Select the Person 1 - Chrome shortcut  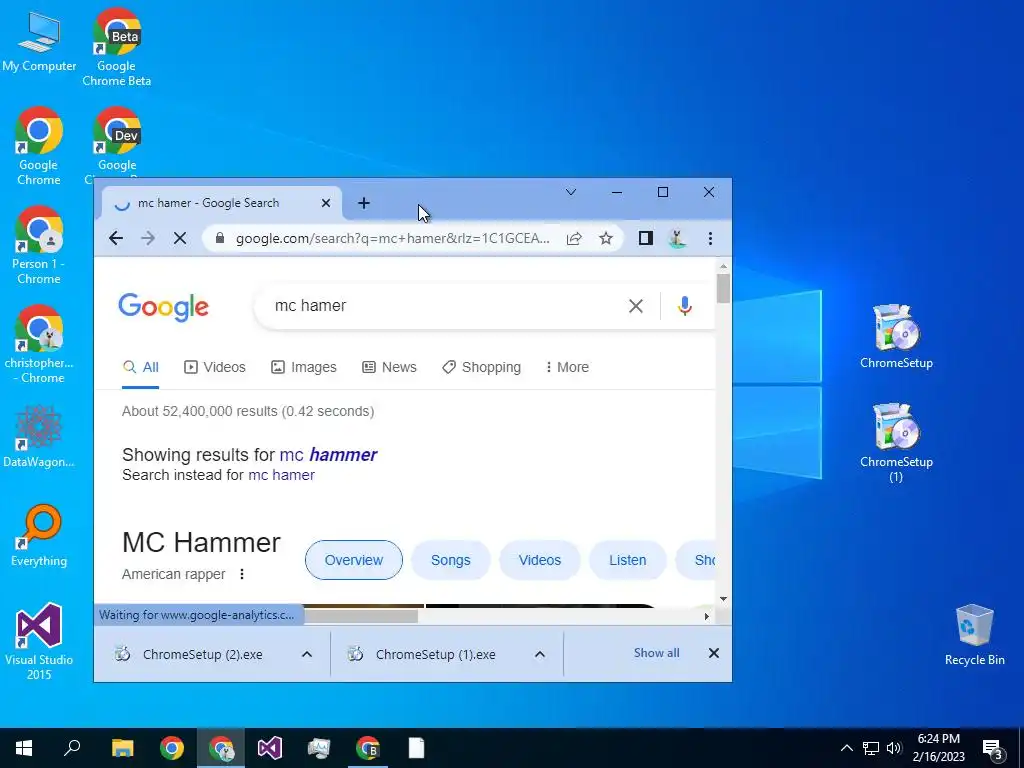coord(39,246)
